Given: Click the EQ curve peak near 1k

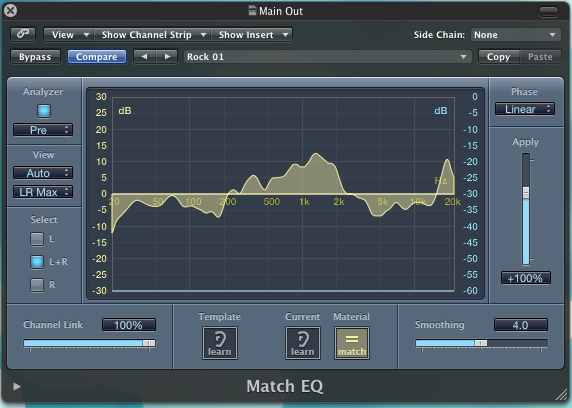Looking at the screenshot, I should pos(316,154).
